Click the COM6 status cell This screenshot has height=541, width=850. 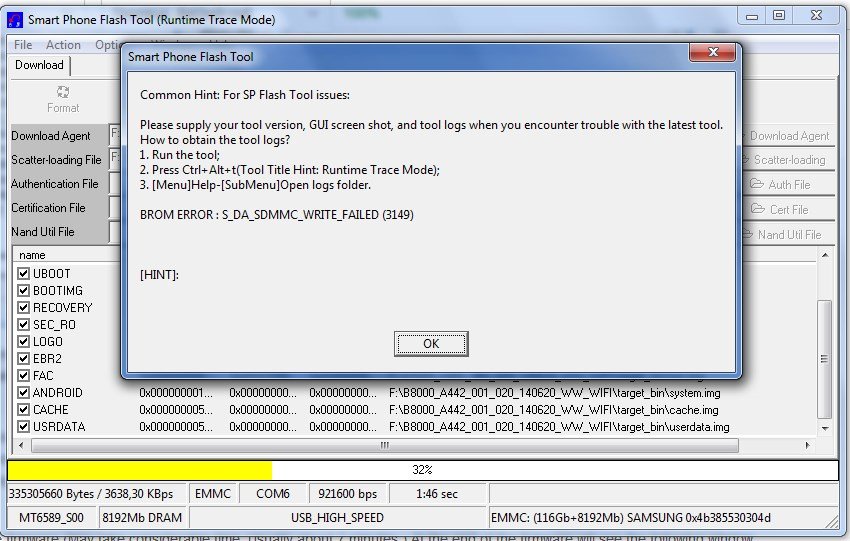click(273, 494)
